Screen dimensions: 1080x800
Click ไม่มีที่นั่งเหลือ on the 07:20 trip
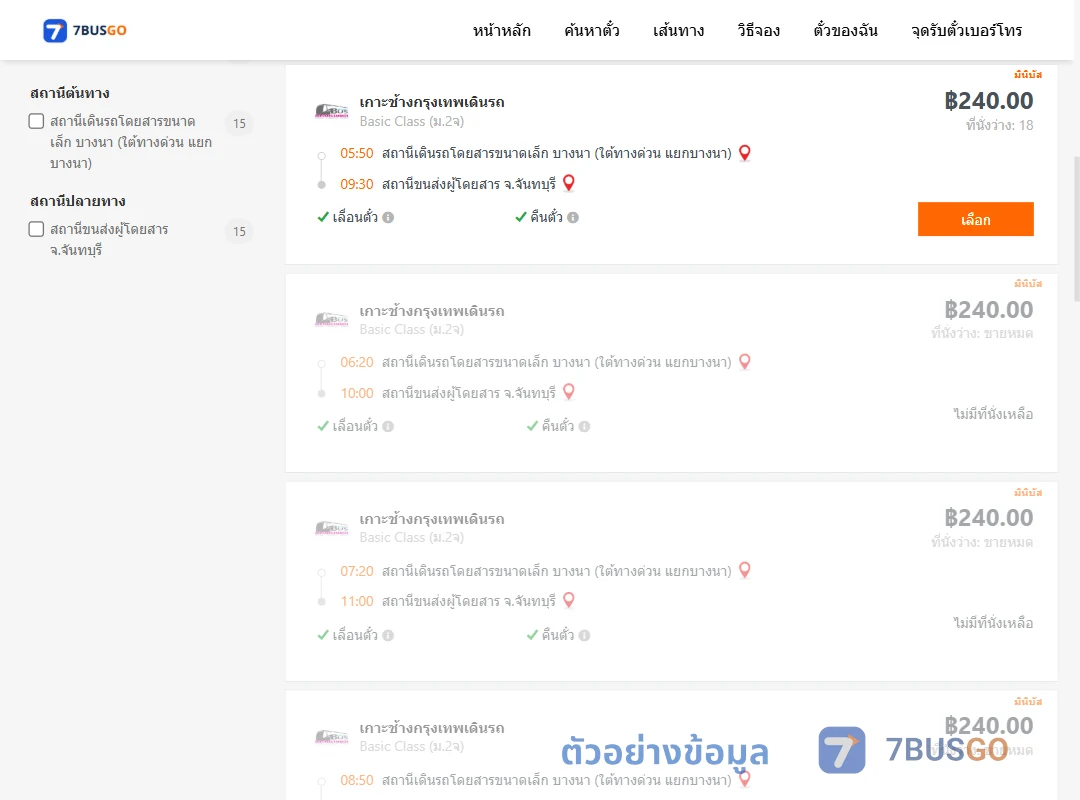click(993, 623)
